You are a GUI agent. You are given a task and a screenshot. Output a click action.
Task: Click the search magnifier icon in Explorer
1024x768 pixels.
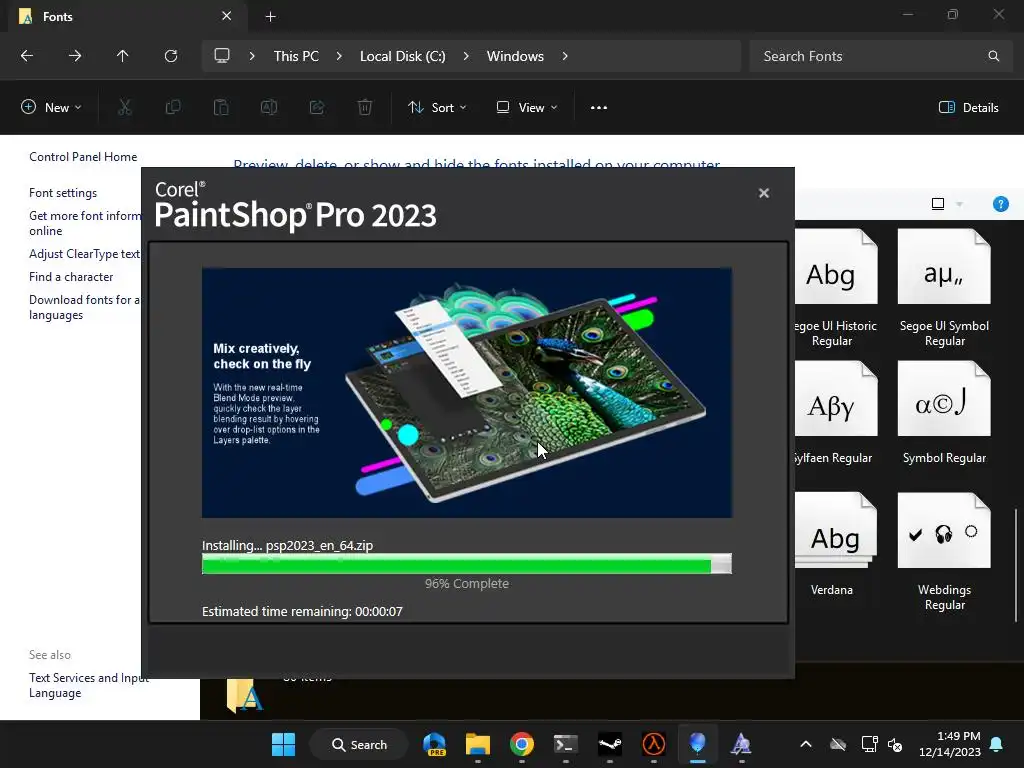tap(993, 56)
